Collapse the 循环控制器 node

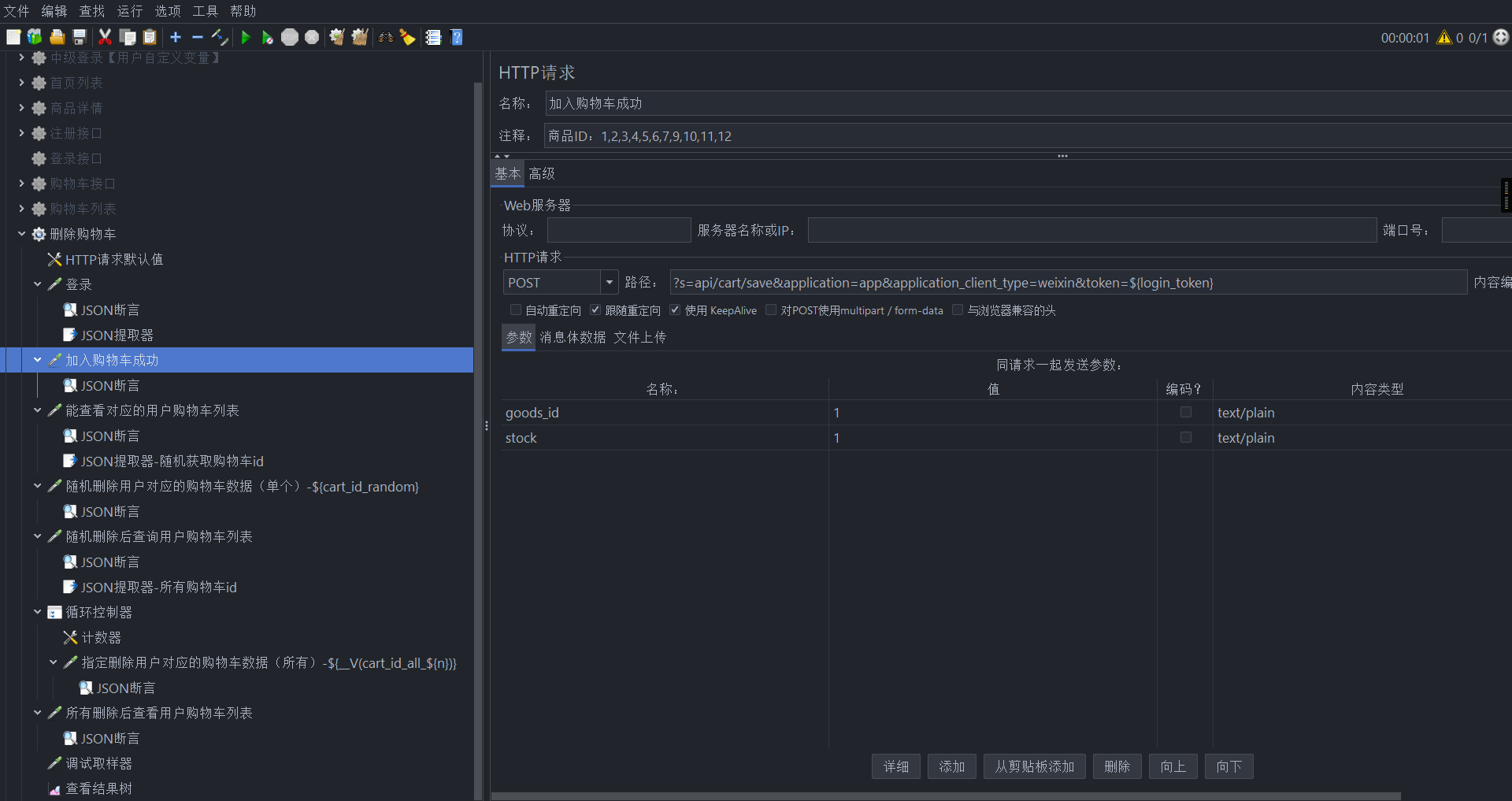[37, 612]
